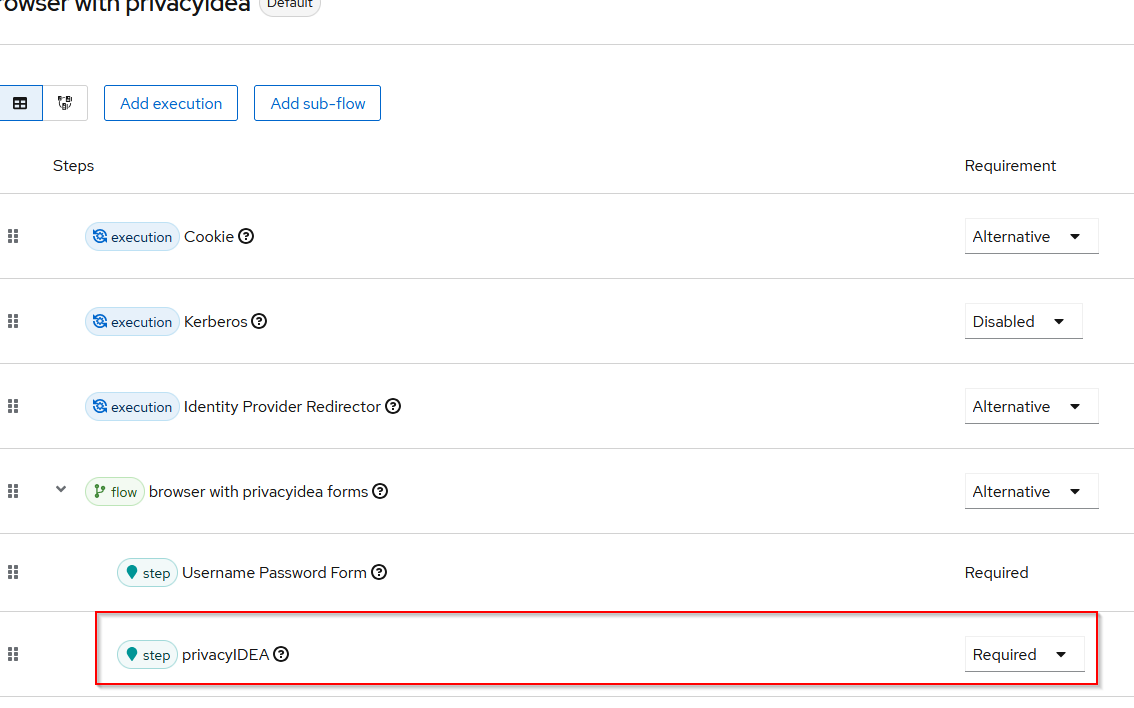Click the Kerberos help icon
Screen dimensions: 1134x708
coord(259,322)
